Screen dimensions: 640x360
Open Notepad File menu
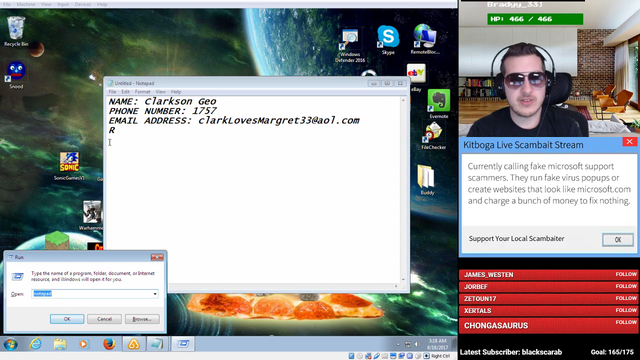[112, 92]
